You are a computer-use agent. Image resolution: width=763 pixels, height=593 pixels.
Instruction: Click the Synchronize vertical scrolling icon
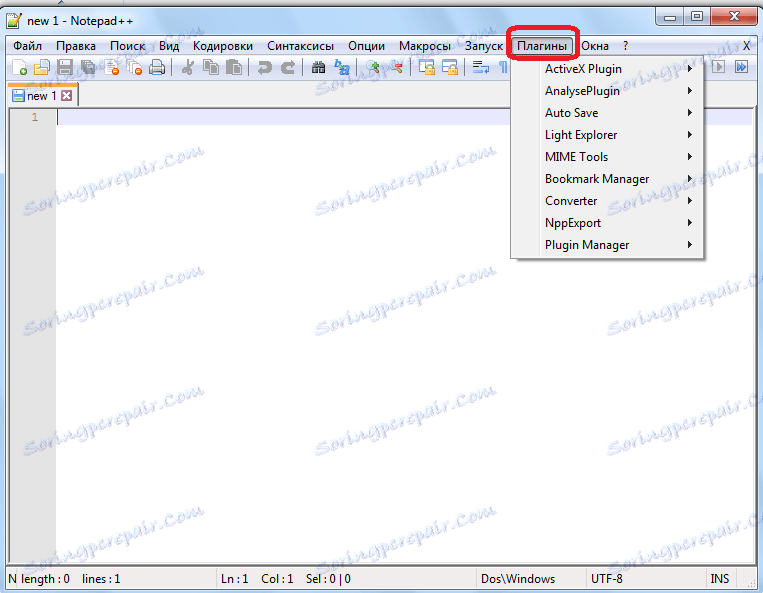pos(427,67)
